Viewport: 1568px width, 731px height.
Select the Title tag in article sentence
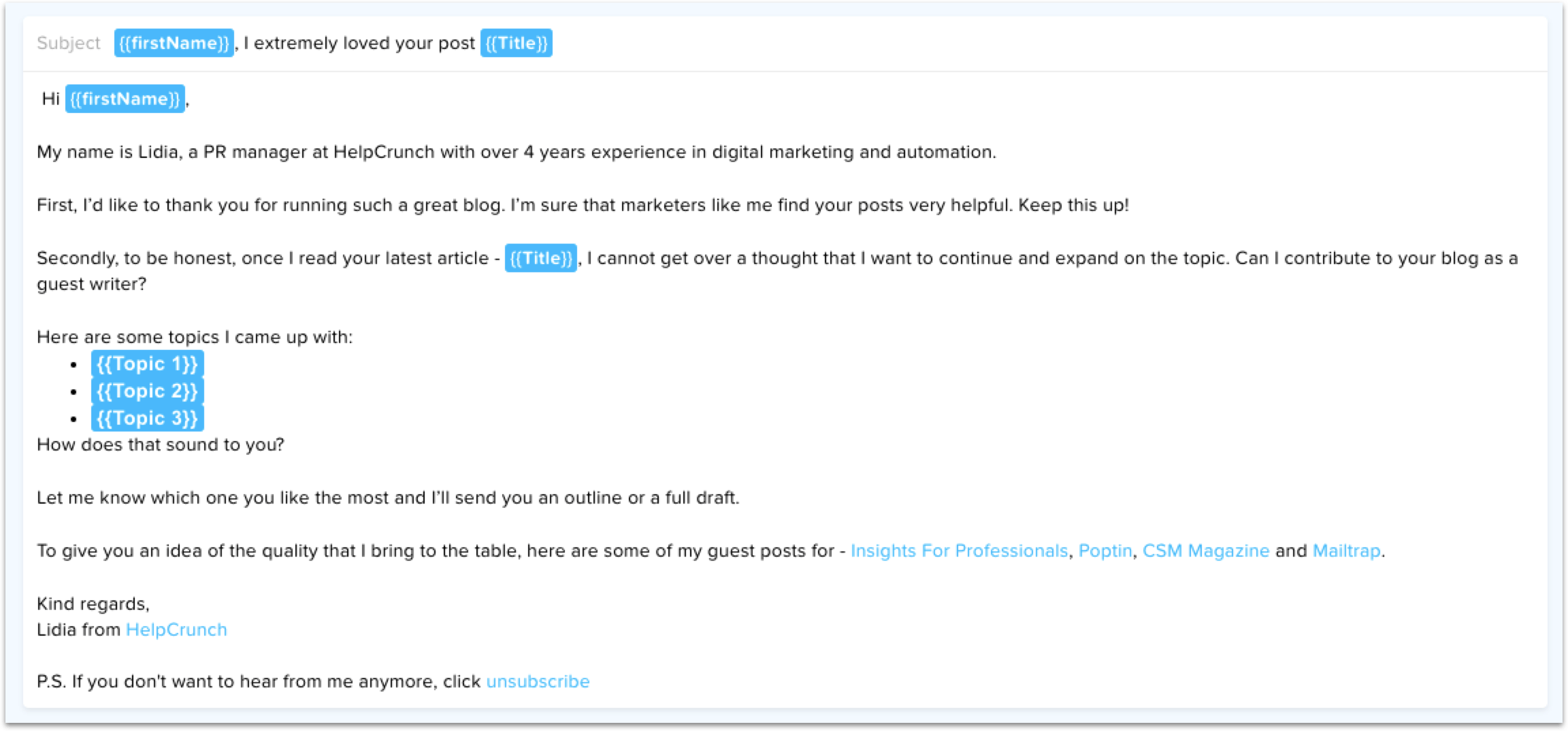click(x=540, y=258)
